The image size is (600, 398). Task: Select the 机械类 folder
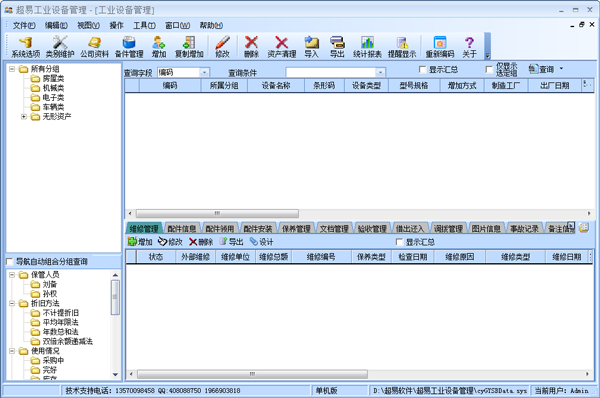47,88
